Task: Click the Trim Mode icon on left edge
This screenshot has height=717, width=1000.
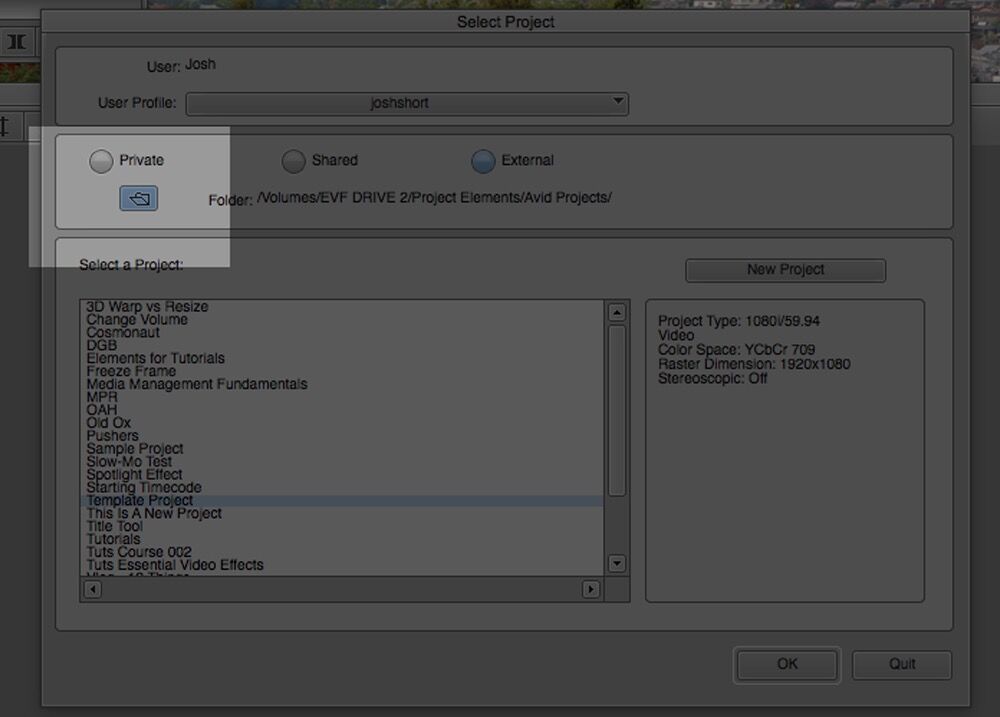Action: [x=16, y=43]
